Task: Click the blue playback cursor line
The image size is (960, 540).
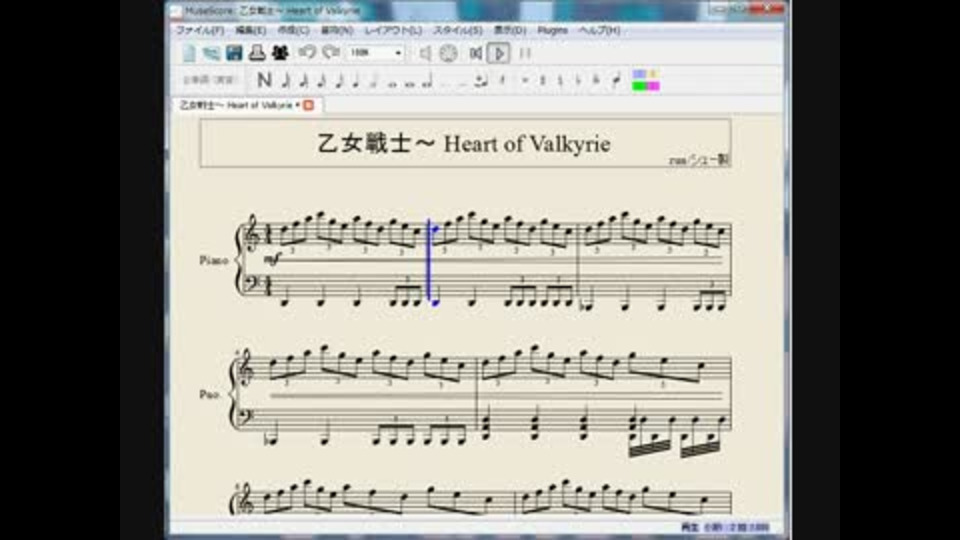Action: (x=429, y=259)
